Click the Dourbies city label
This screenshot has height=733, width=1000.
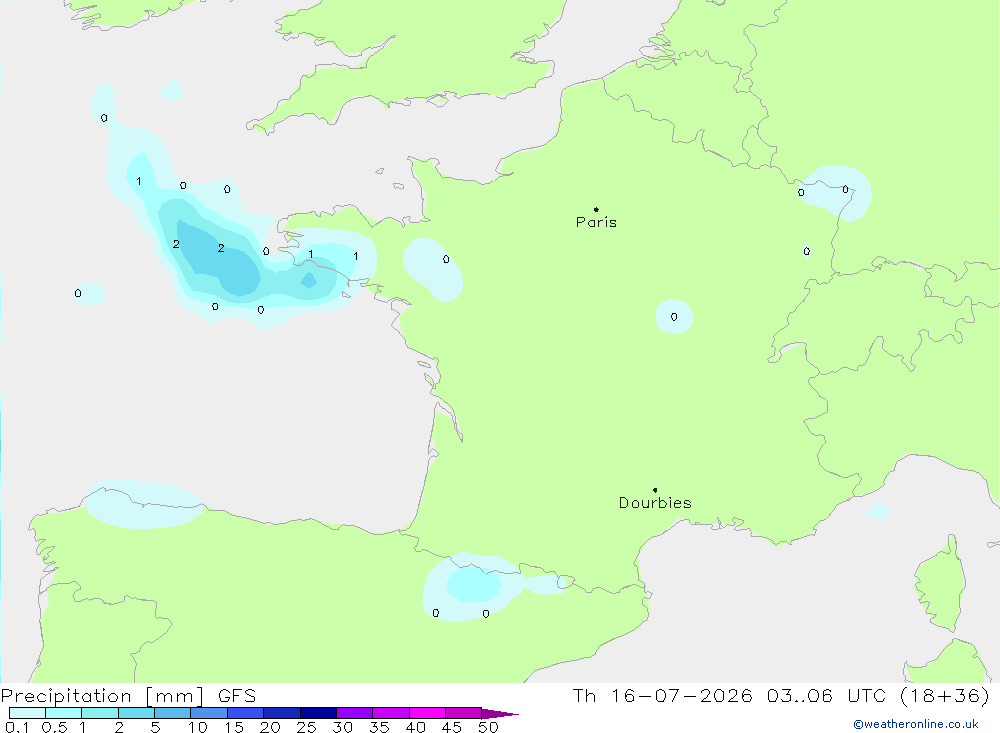pos(655,503)
